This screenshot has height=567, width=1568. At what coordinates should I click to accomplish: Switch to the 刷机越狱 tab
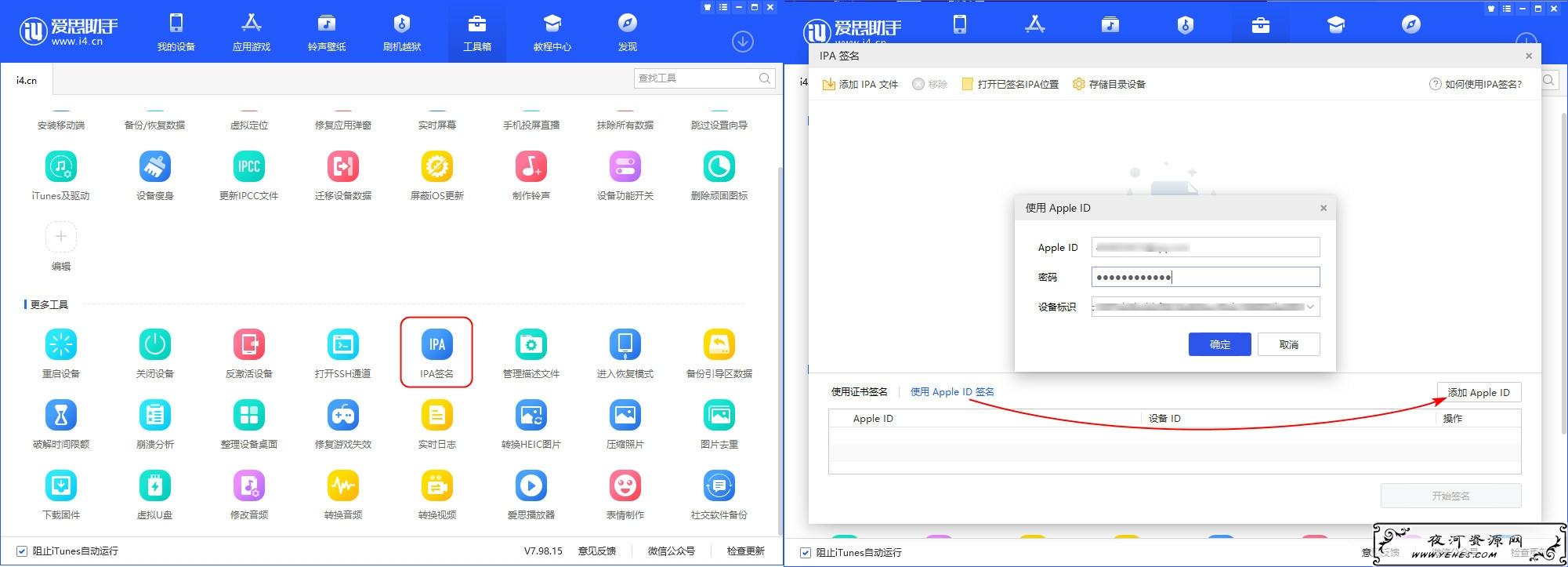point(402,31)
